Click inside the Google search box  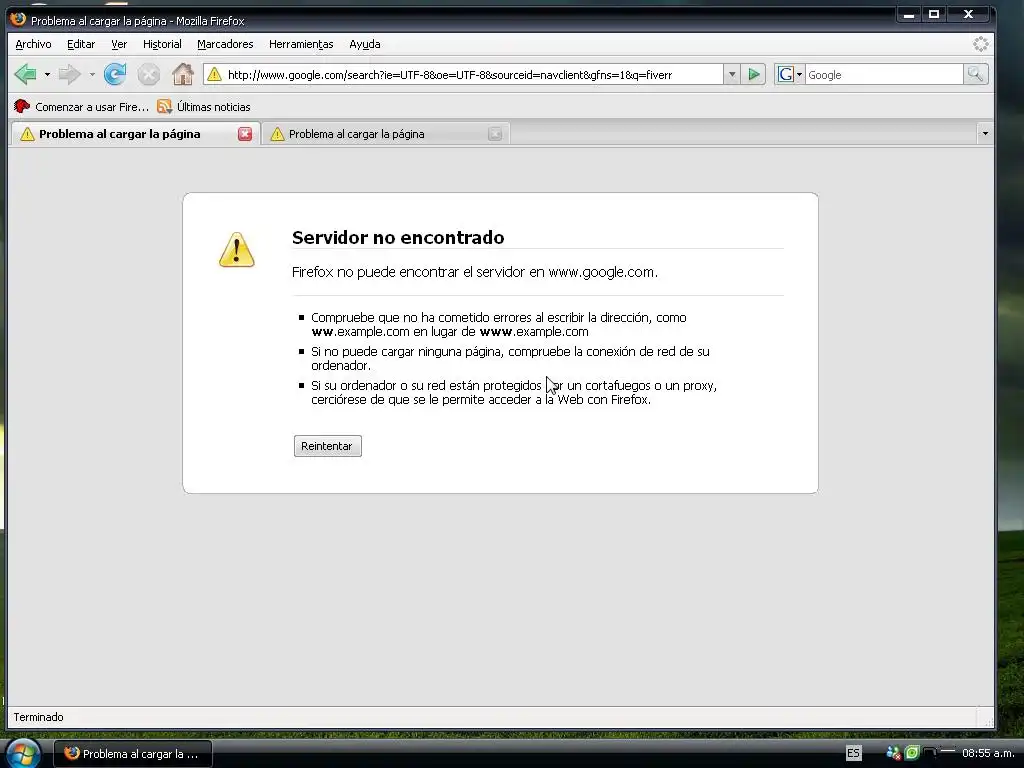coord(884,74)
